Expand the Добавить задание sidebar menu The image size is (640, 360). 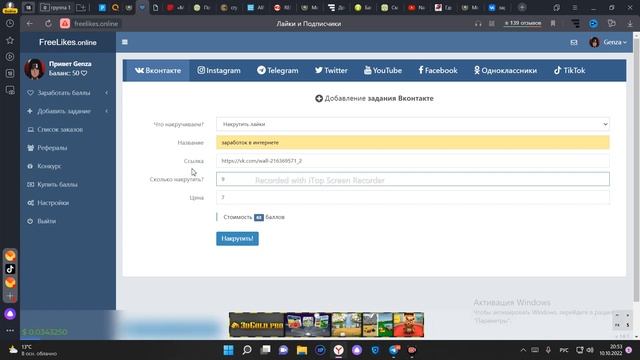tap(68, 111)
